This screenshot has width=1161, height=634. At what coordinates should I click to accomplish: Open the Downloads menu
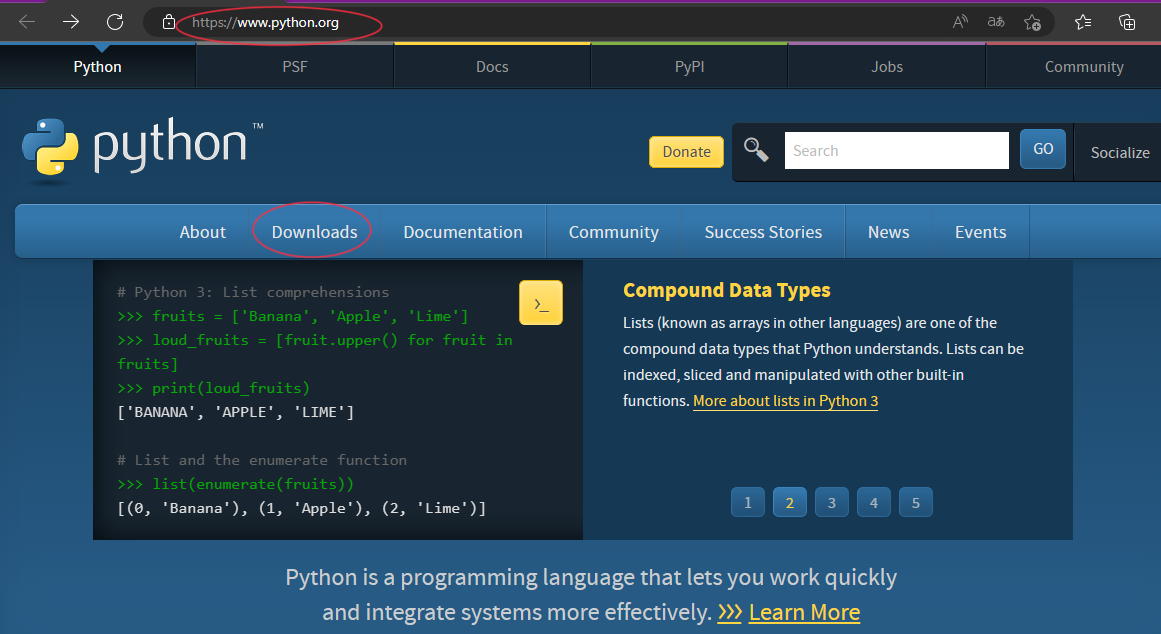pos(315,232)
